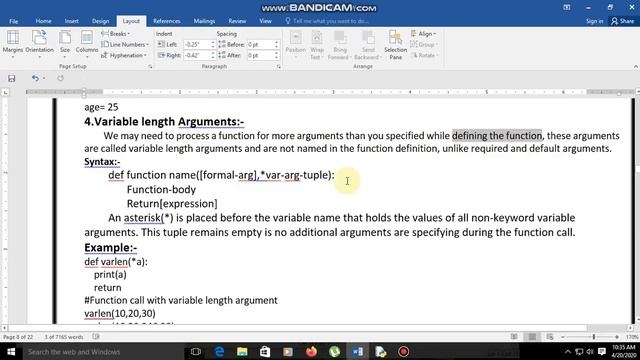Click the Bring Forward button

tap(339, 44)
